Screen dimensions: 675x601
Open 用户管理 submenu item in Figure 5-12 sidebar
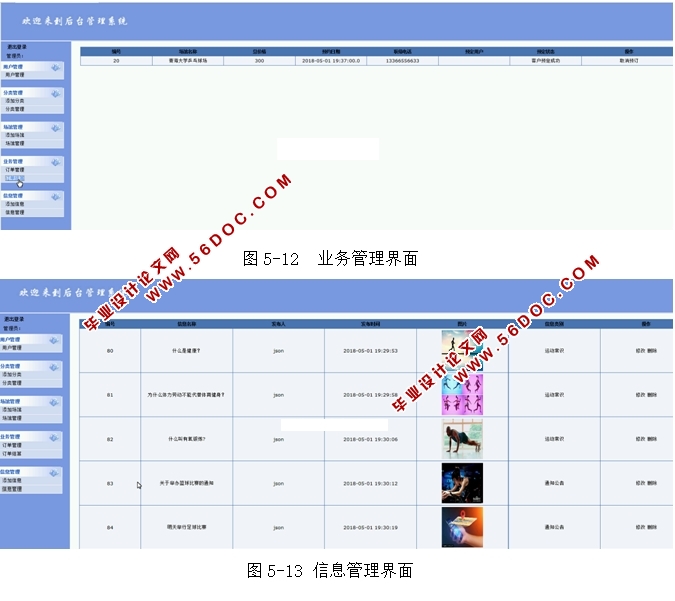(15, 75)
